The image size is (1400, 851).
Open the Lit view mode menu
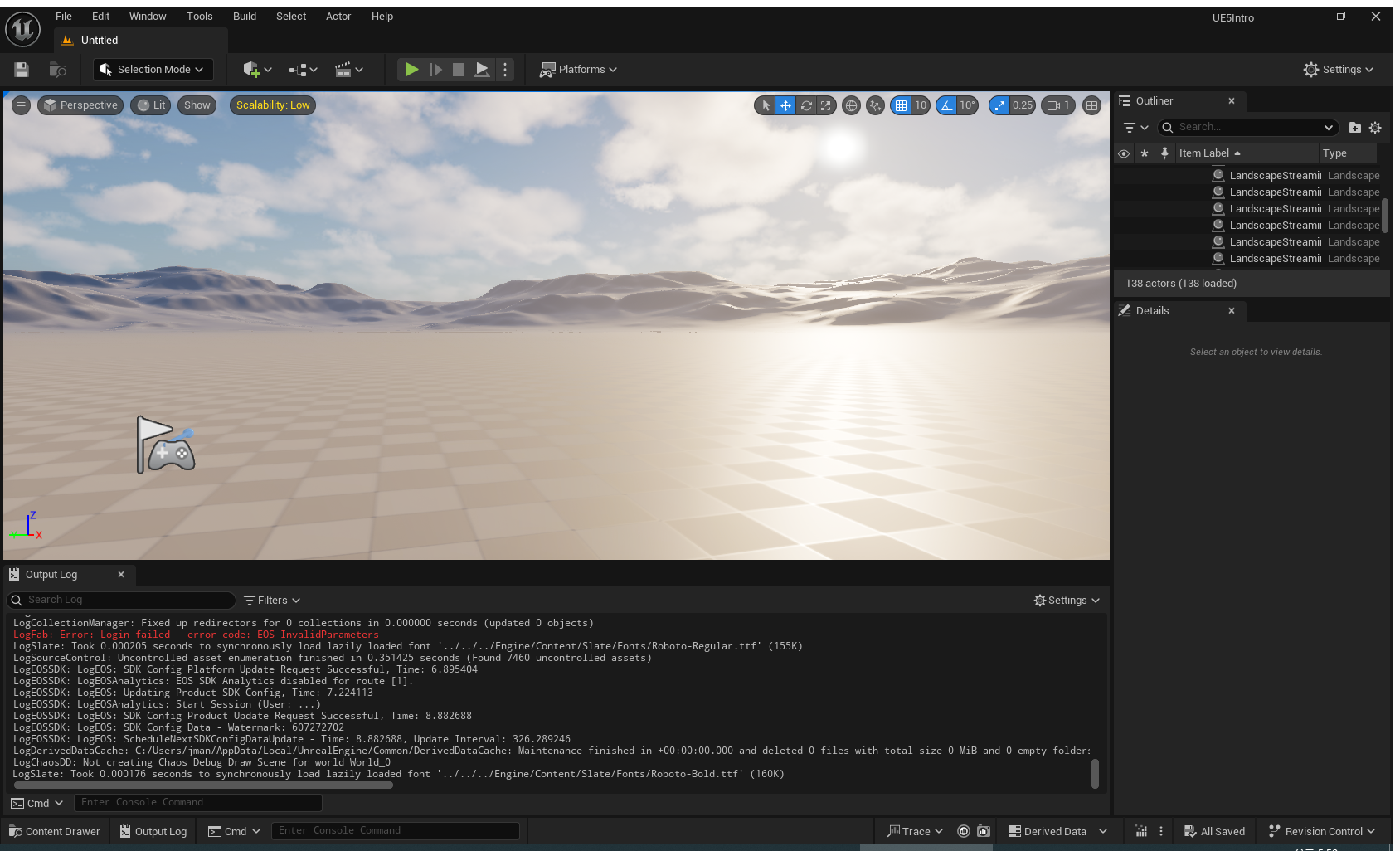pos(151,105)
